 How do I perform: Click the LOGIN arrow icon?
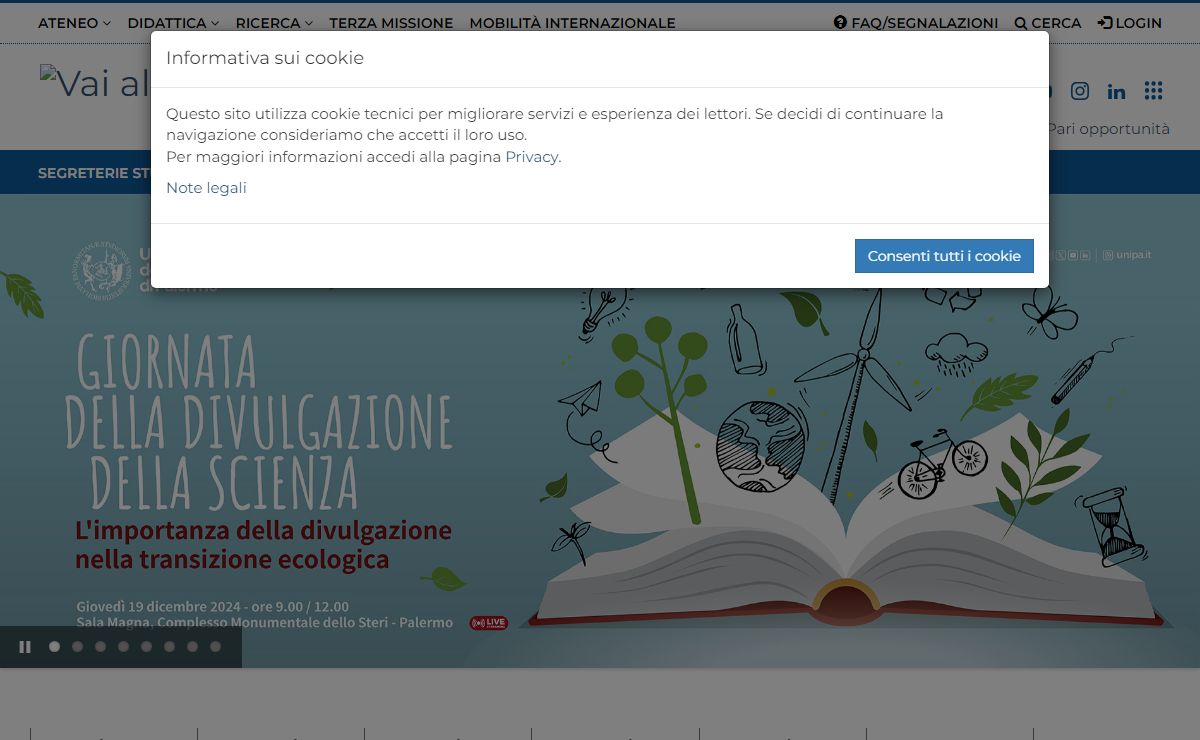1104,23
